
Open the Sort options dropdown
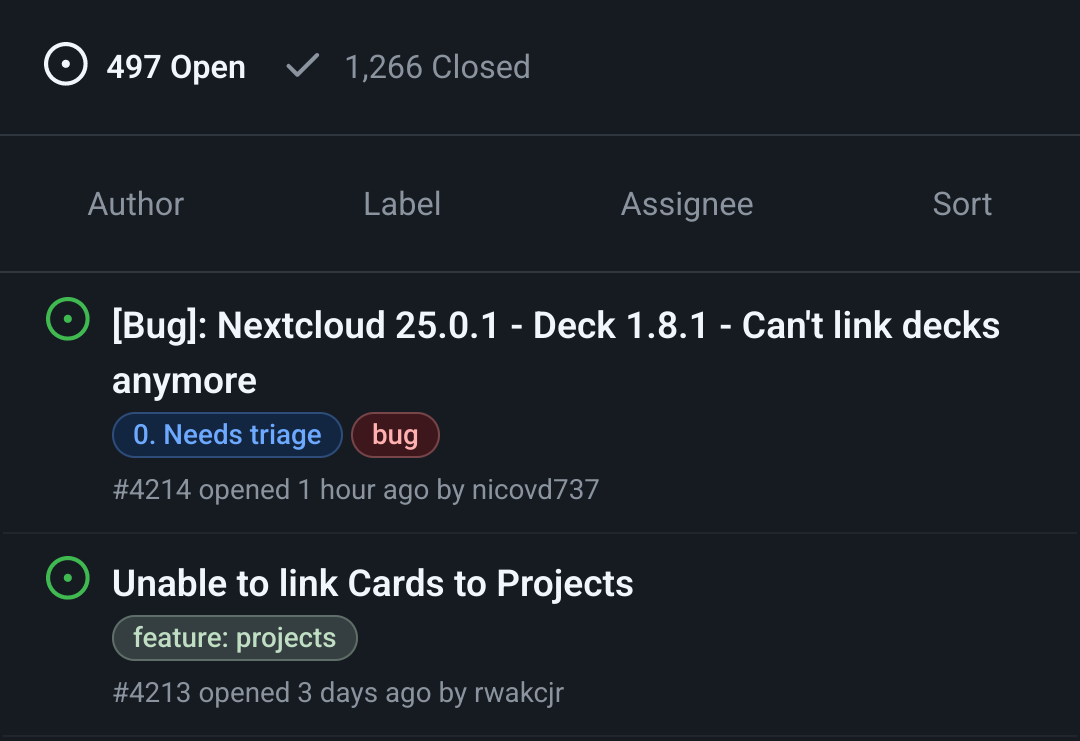961,203
